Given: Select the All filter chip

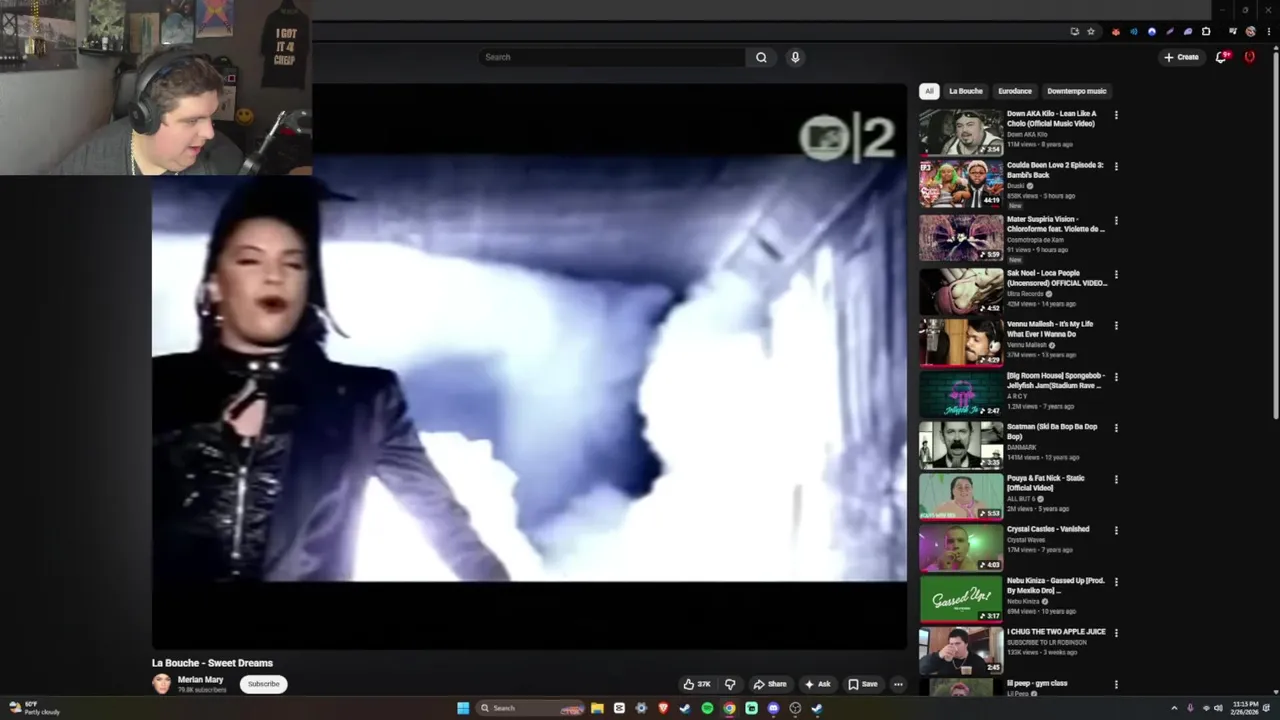Looking at the screenshot, I should click(x=929, y=91).
